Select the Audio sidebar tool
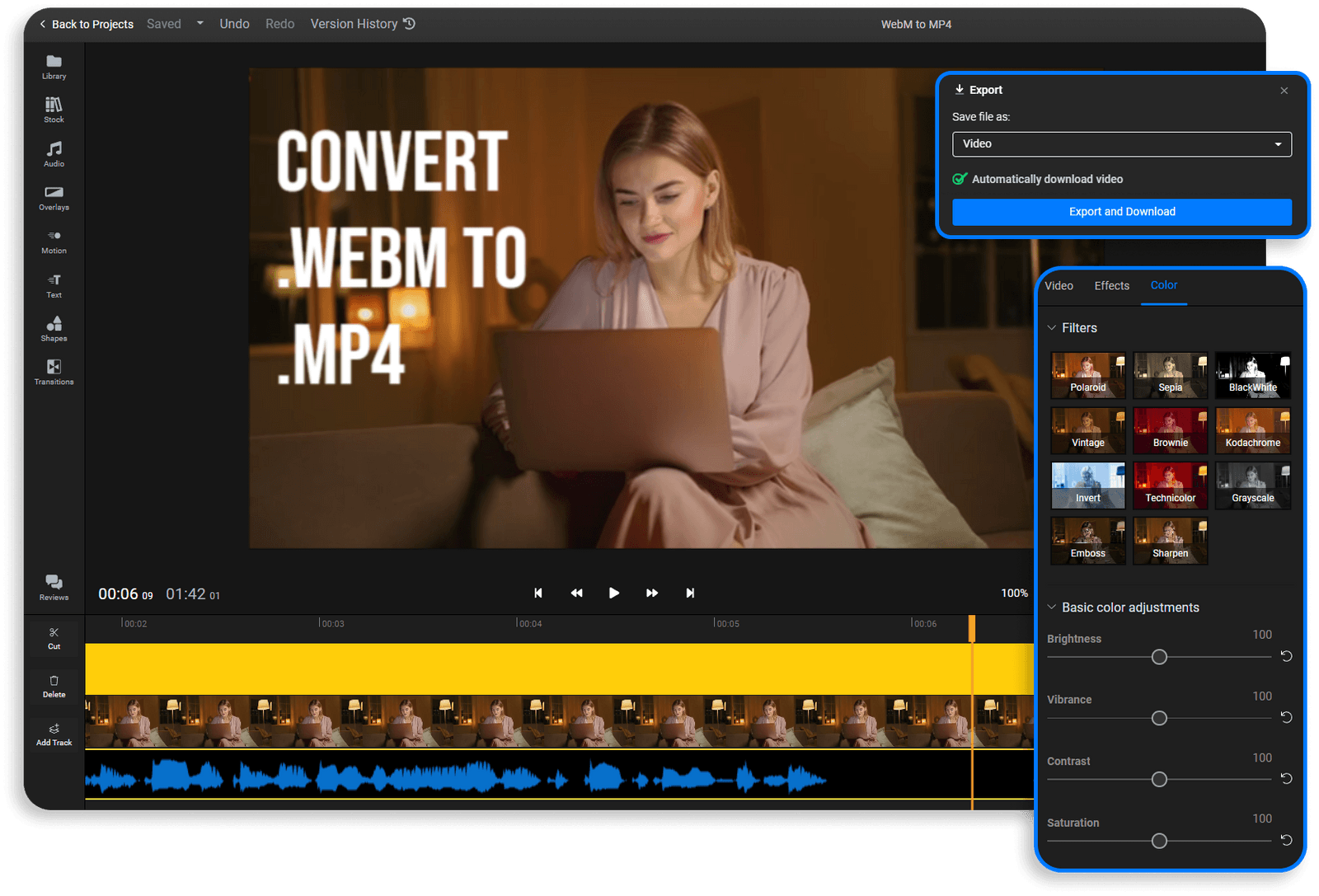The width and height of the screenshot is (1319, 896). click(x=54, y=153)
